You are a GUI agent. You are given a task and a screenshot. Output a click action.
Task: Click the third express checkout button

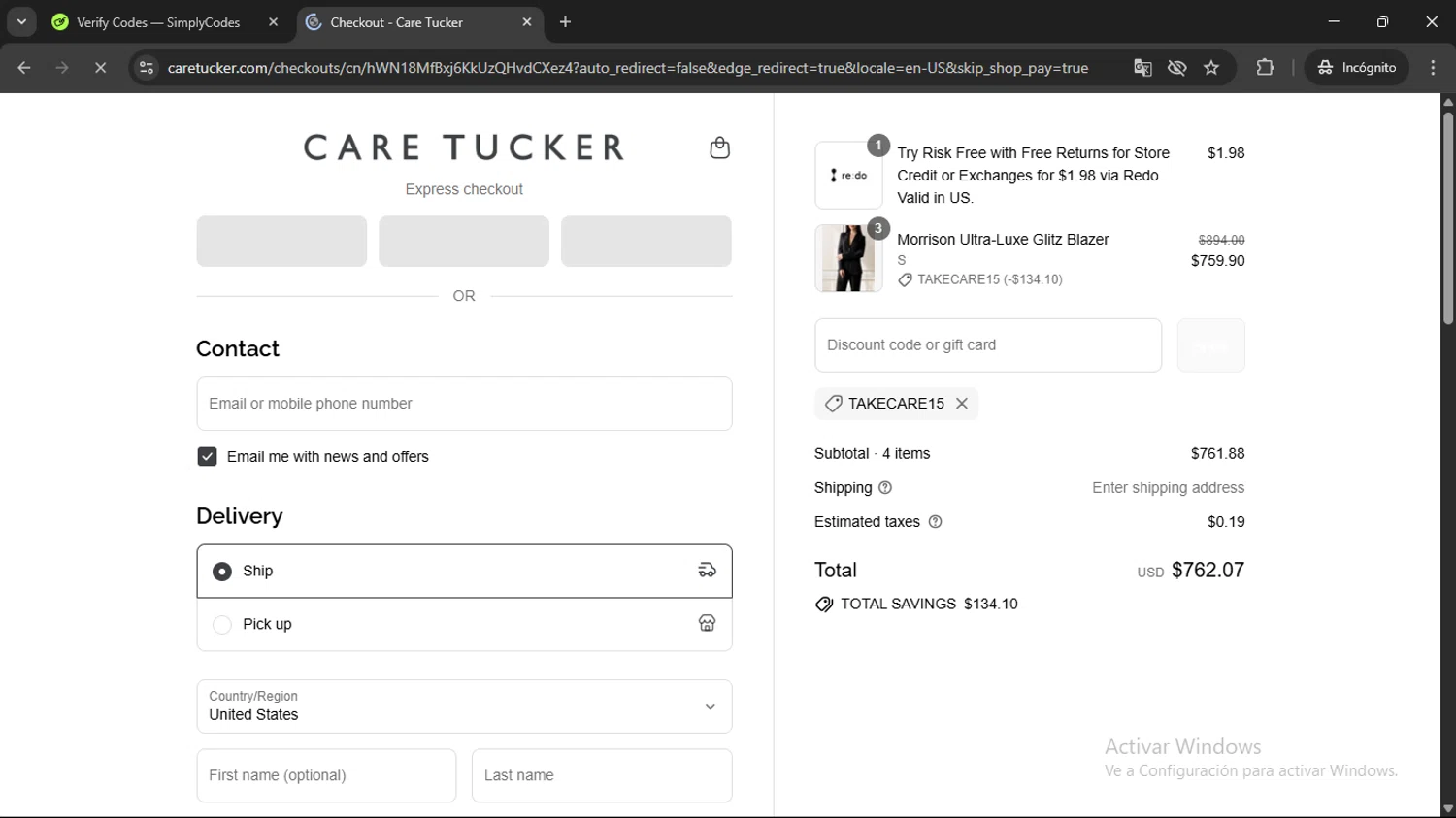tap(646, 241)
